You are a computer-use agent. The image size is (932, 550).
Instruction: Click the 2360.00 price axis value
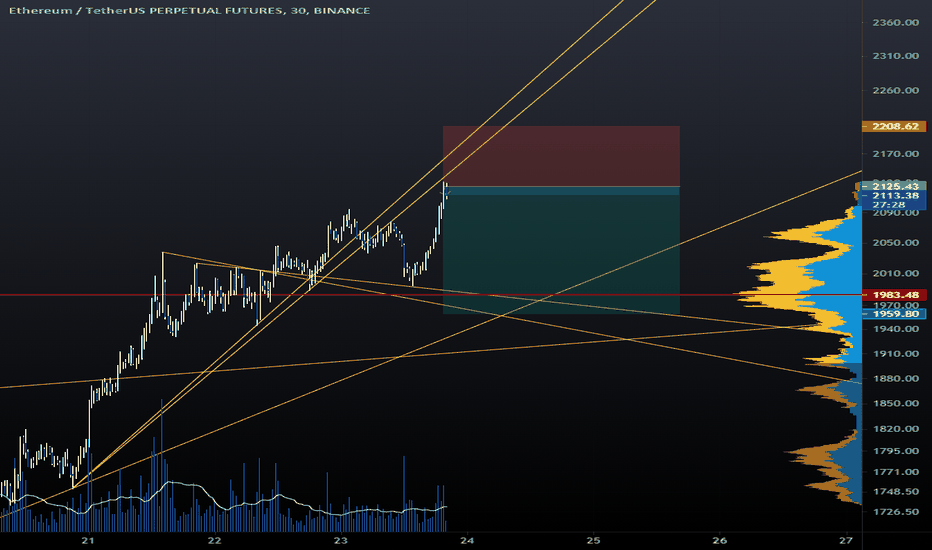pos(896,23)
